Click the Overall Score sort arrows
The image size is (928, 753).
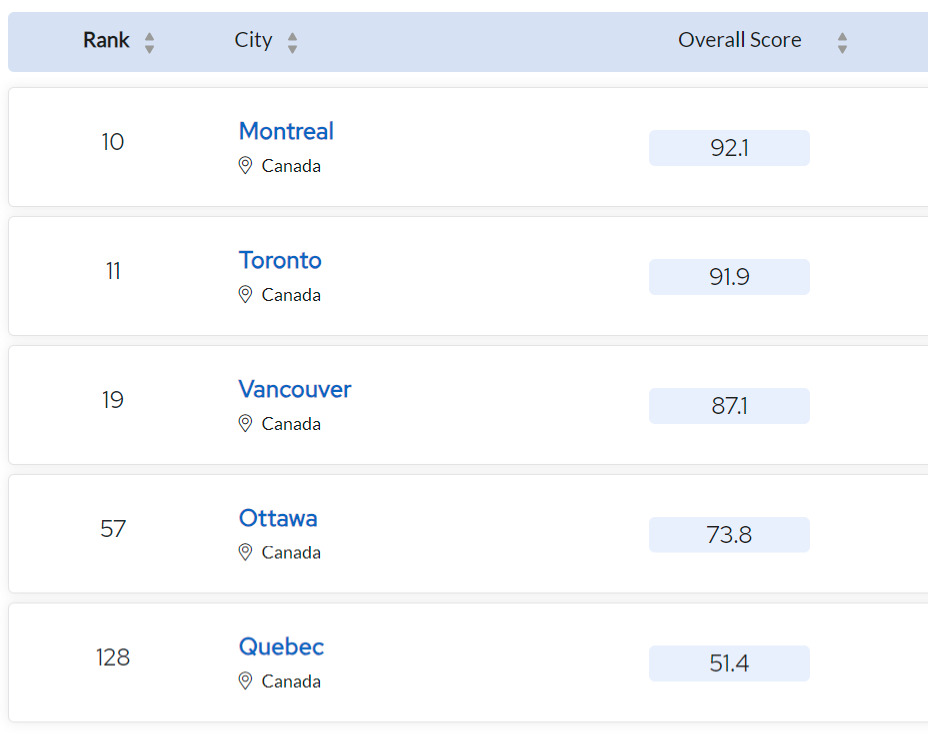(842, 42)
